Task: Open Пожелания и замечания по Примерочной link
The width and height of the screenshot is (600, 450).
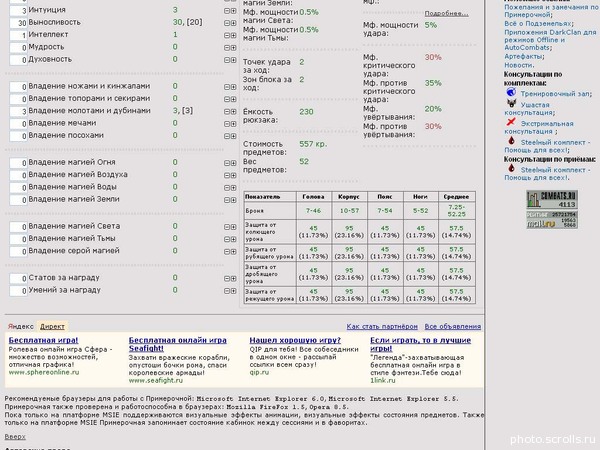Action: point(551,11)
